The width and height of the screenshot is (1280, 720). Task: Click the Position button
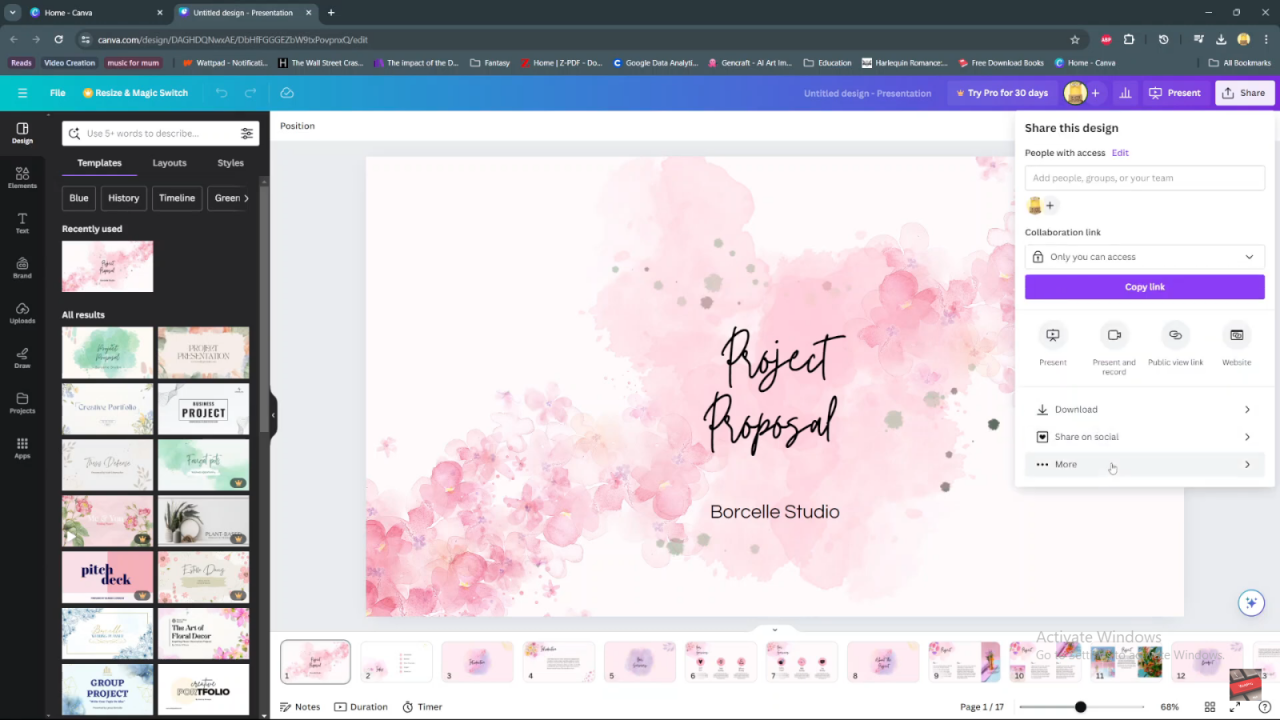click(x=297, y=126)
